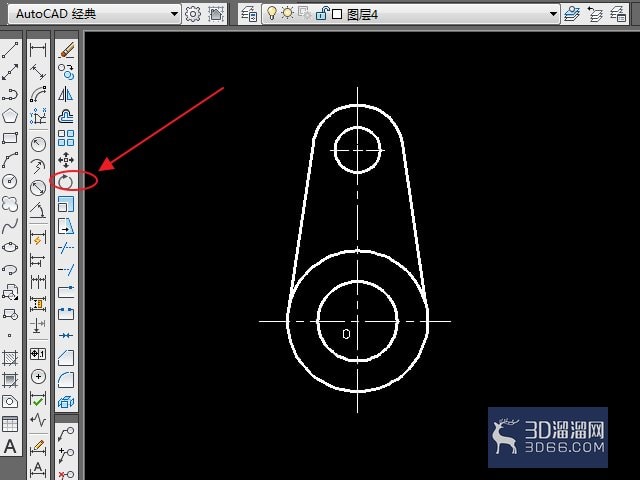Image resolution: width=640 pixels, height=480 pixels.
Task: Select the Ellipse tool
Action: pos(10,247)
